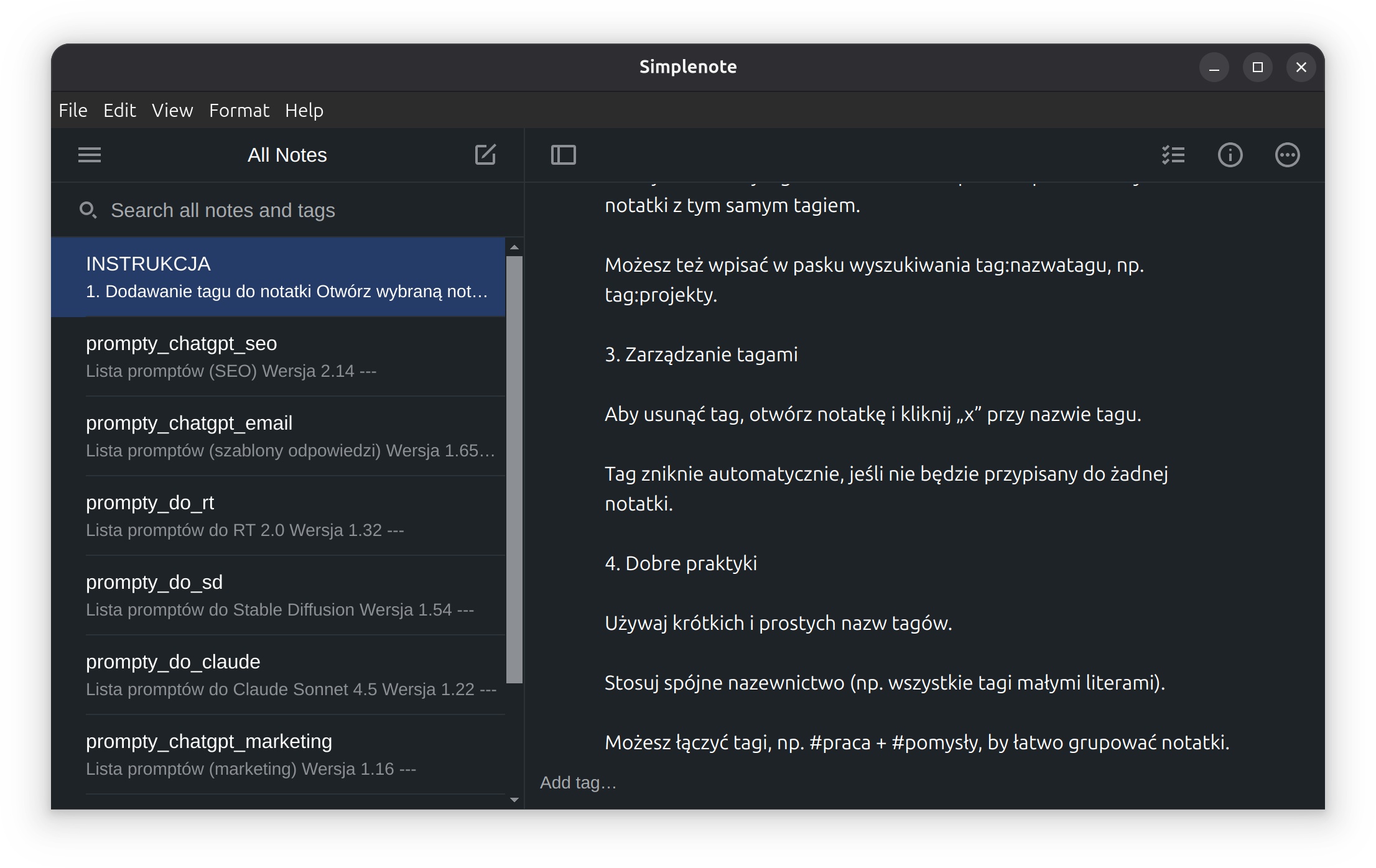Viewport: 1376px width, 868px height.
Task: Open the note info panel
Action: point(1230,155)
